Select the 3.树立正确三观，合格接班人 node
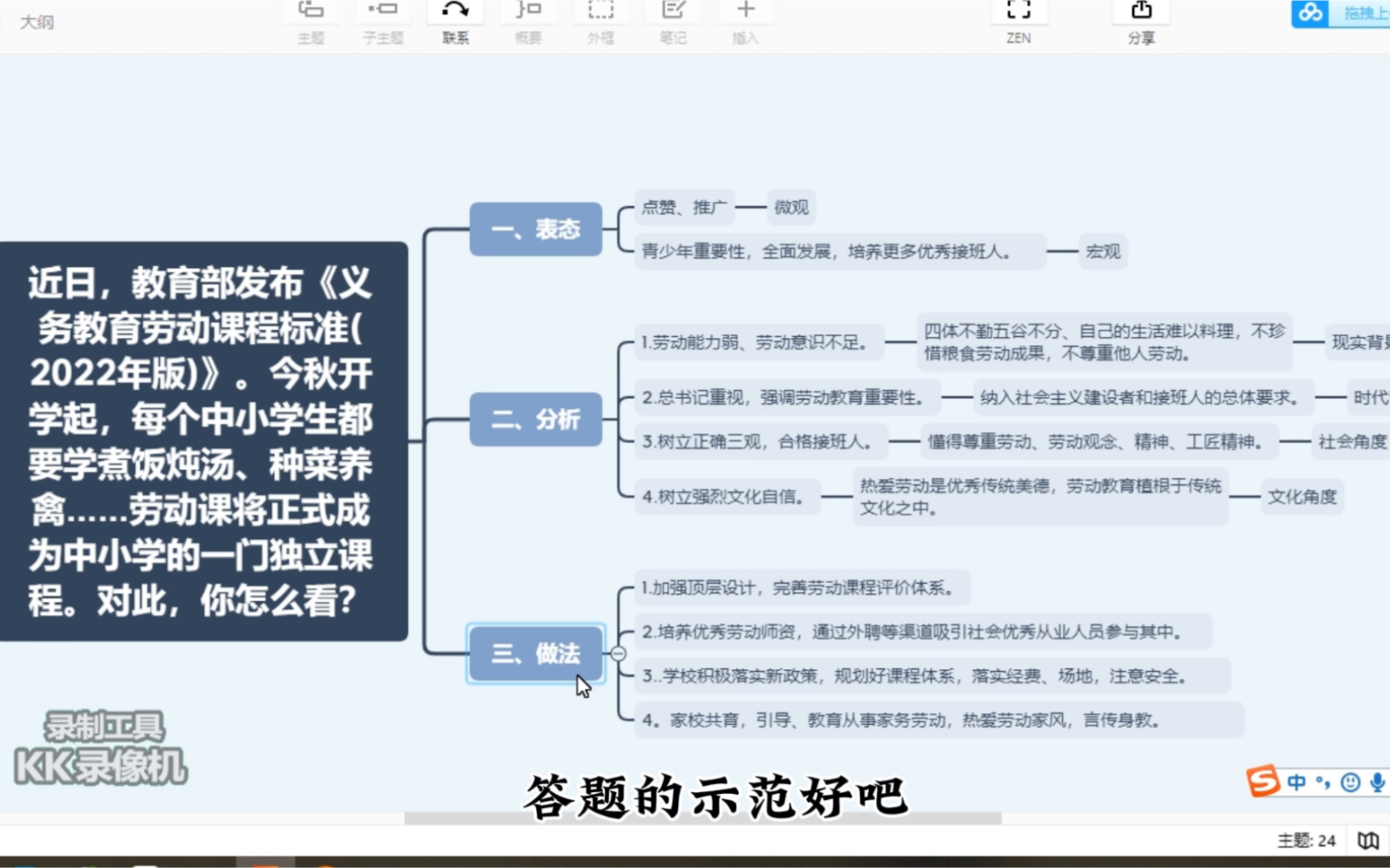Screen dimensions: 1390x868 pyautogui.click(x=761, y=441)
